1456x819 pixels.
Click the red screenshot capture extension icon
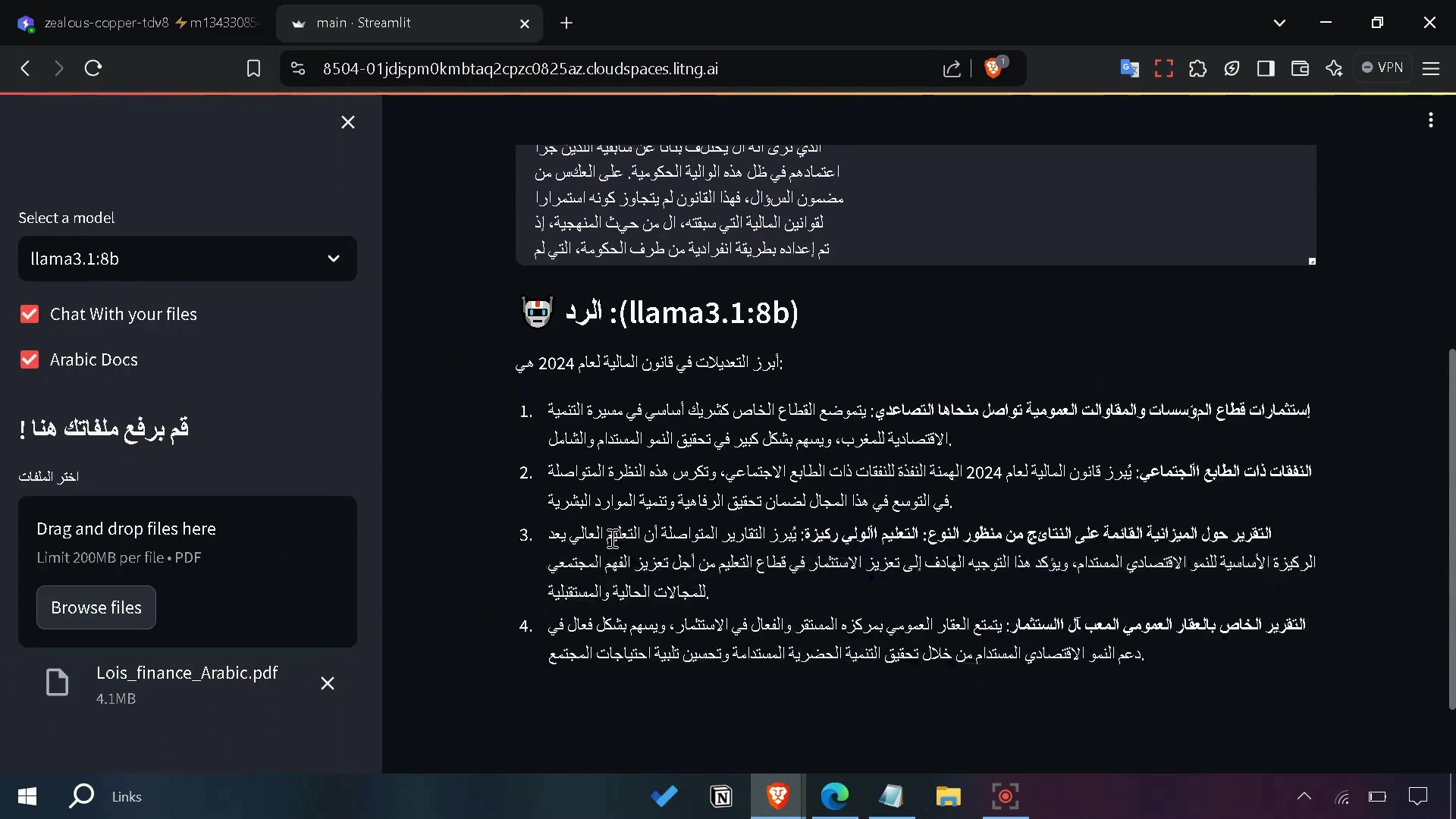(1163, 68)
